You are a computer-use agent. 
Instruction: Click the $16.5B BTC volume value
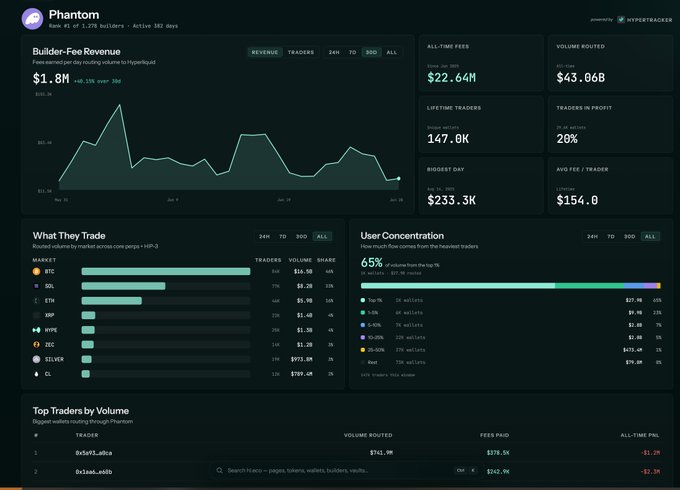[303, 271]
